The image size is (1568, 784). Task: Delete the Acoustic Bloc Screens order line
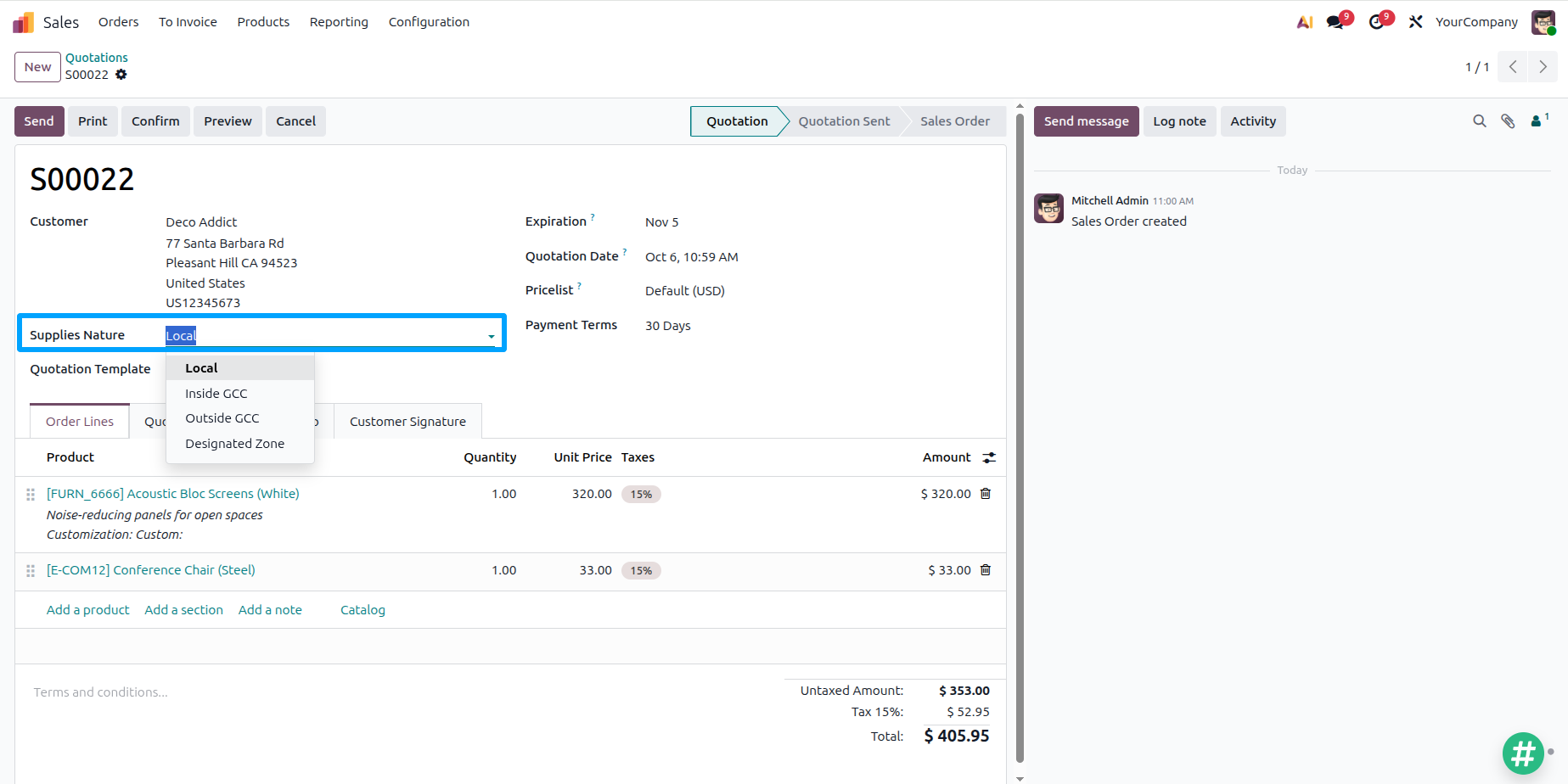click(x=986, y=494)
